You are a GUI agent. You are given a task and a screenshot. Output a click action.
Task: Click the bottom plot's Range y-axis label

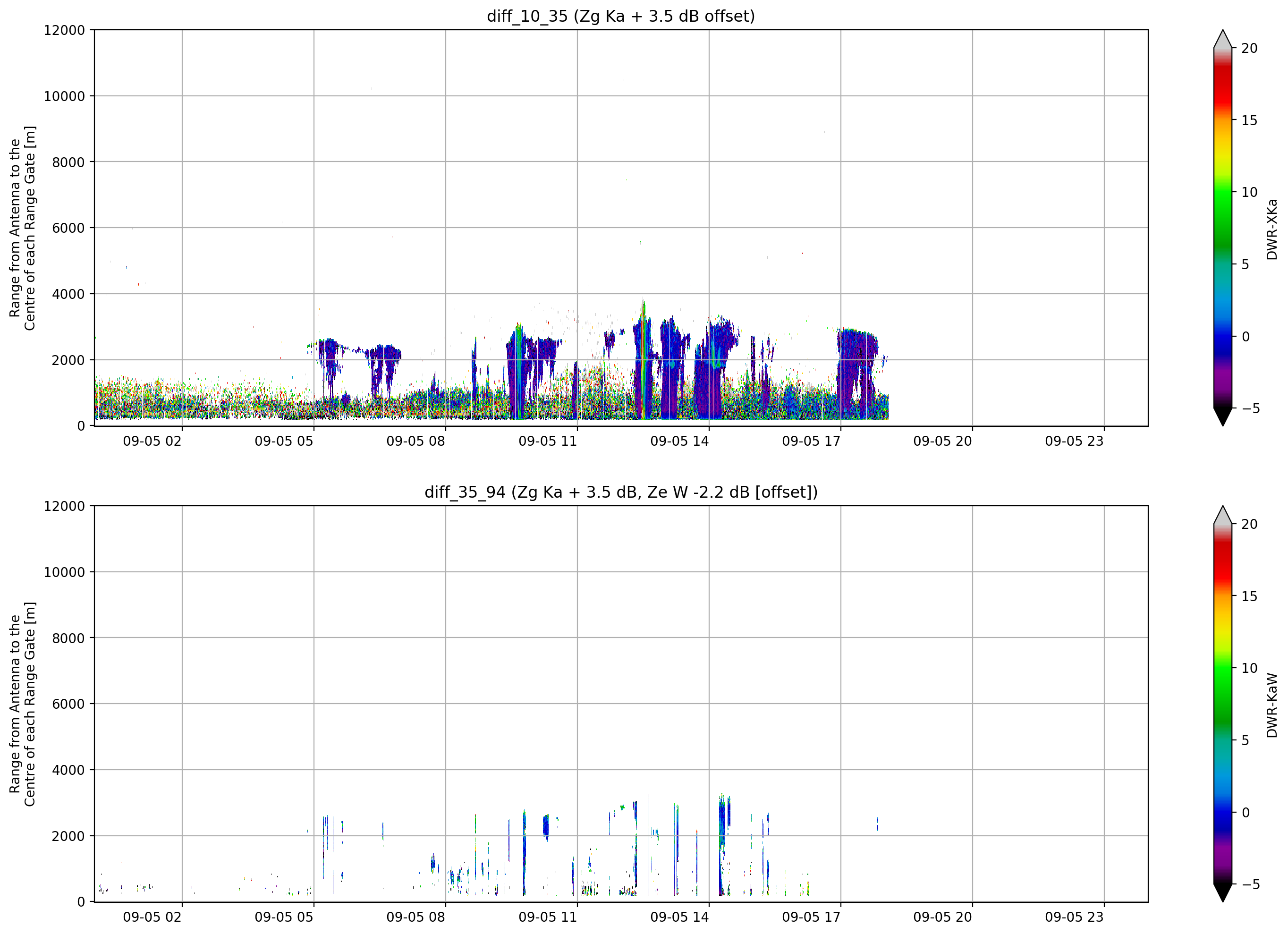click(22, 704)
